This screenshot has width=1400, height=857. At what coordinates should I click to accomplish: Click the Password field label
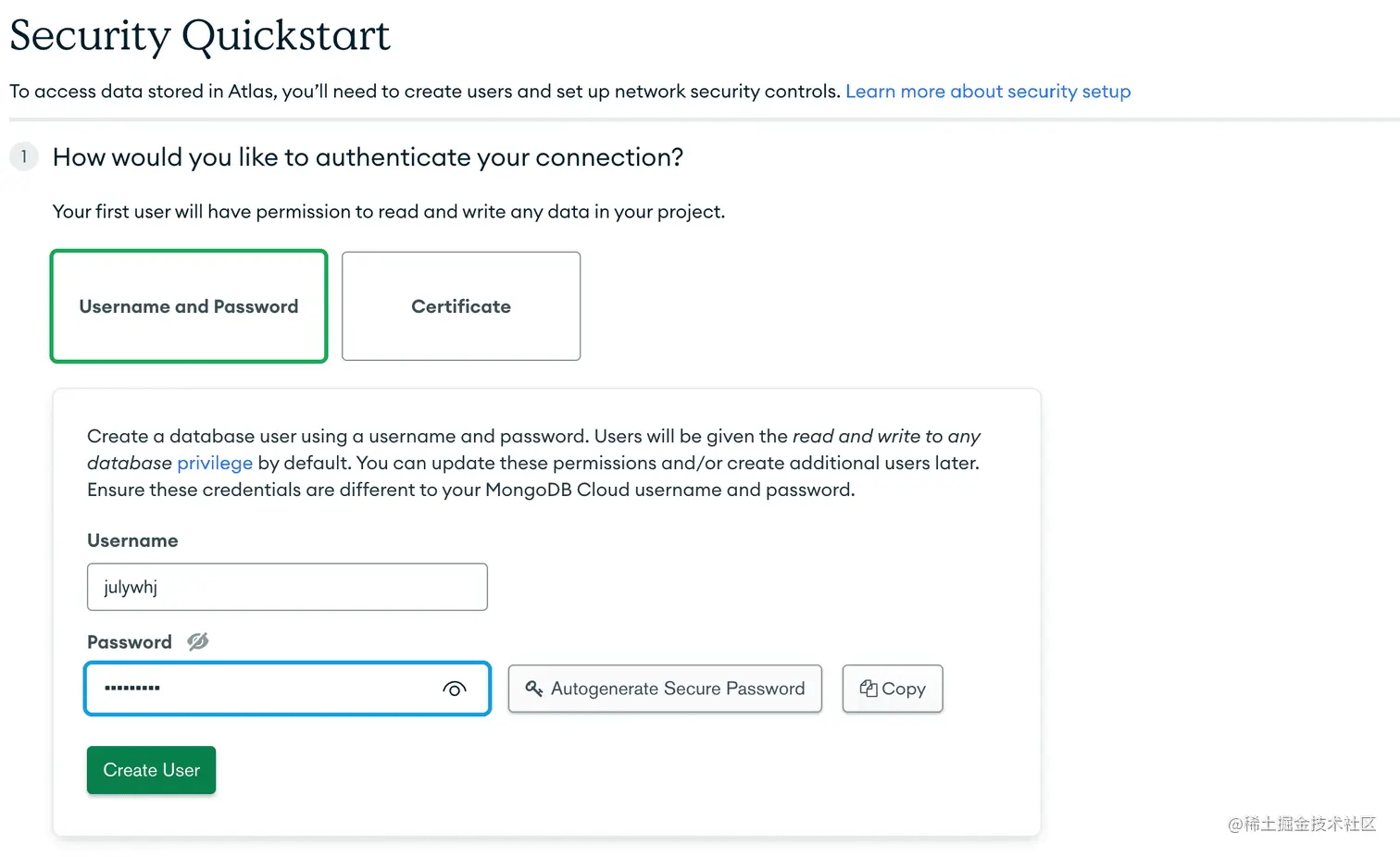pyautogui.click(x=130, y=642)
